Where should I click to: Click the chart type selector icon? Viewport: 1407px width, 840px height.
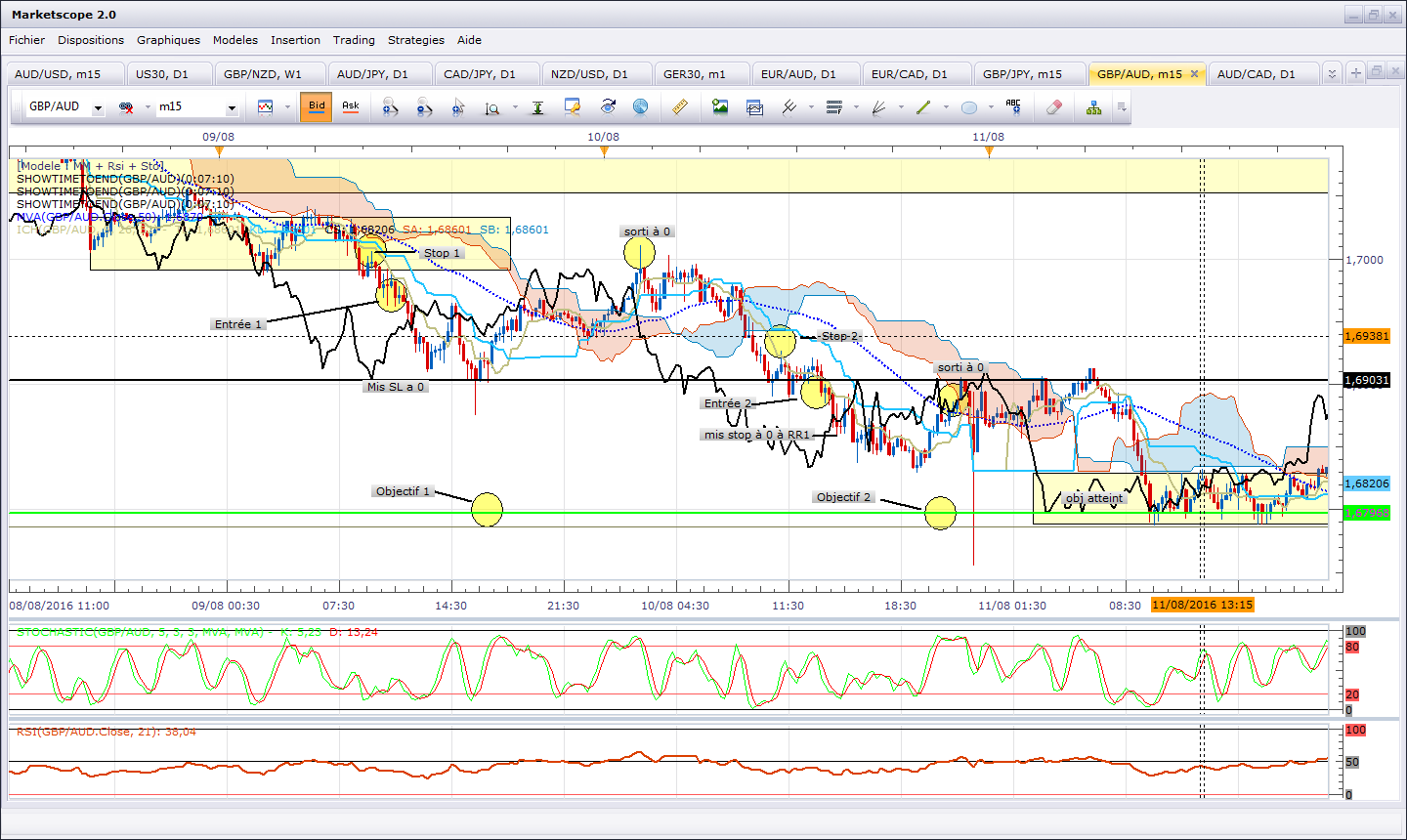point(266,106)
